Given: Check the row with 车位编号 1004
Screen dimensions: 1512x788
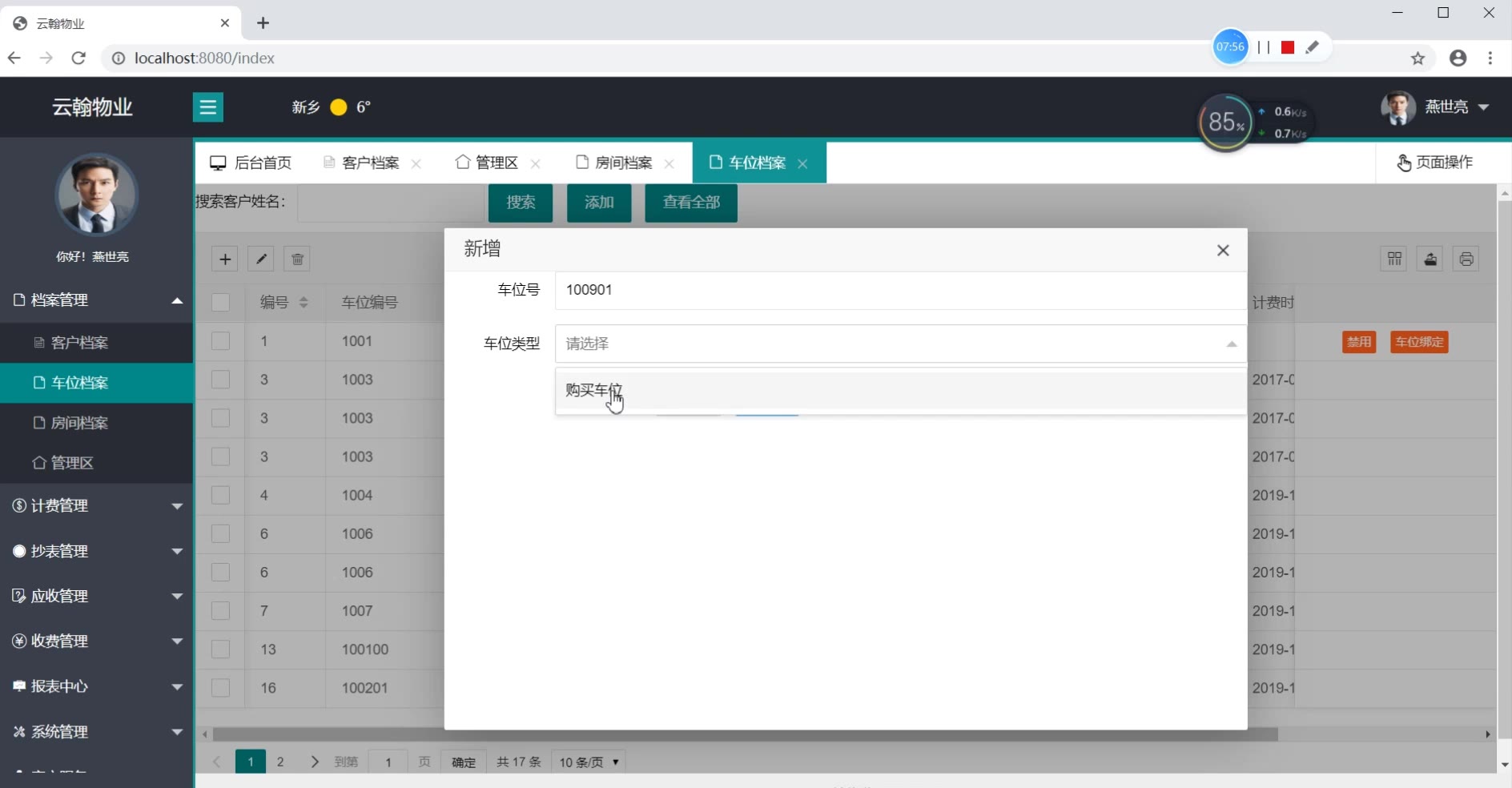Looking at the screenshot, I should [220, 495].
